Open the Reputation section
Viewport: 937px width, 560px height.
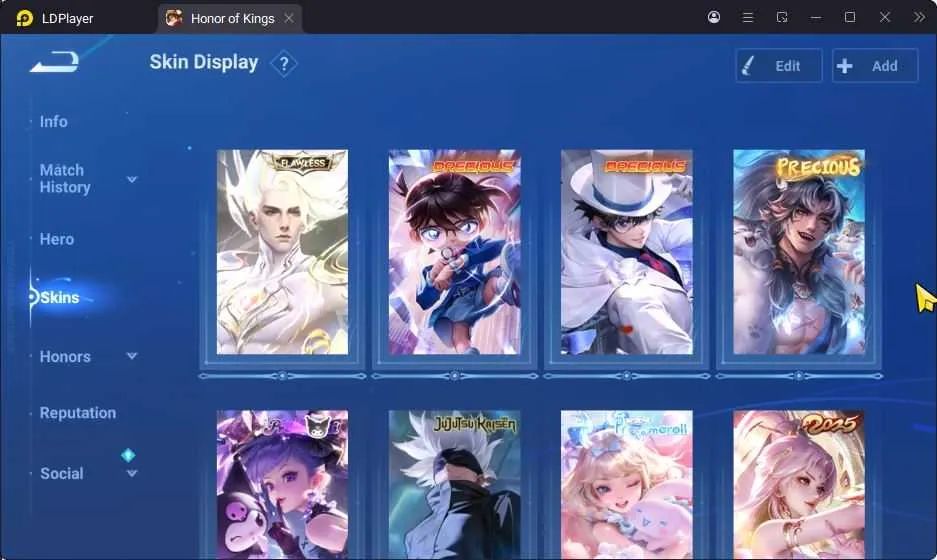(78, 413)
